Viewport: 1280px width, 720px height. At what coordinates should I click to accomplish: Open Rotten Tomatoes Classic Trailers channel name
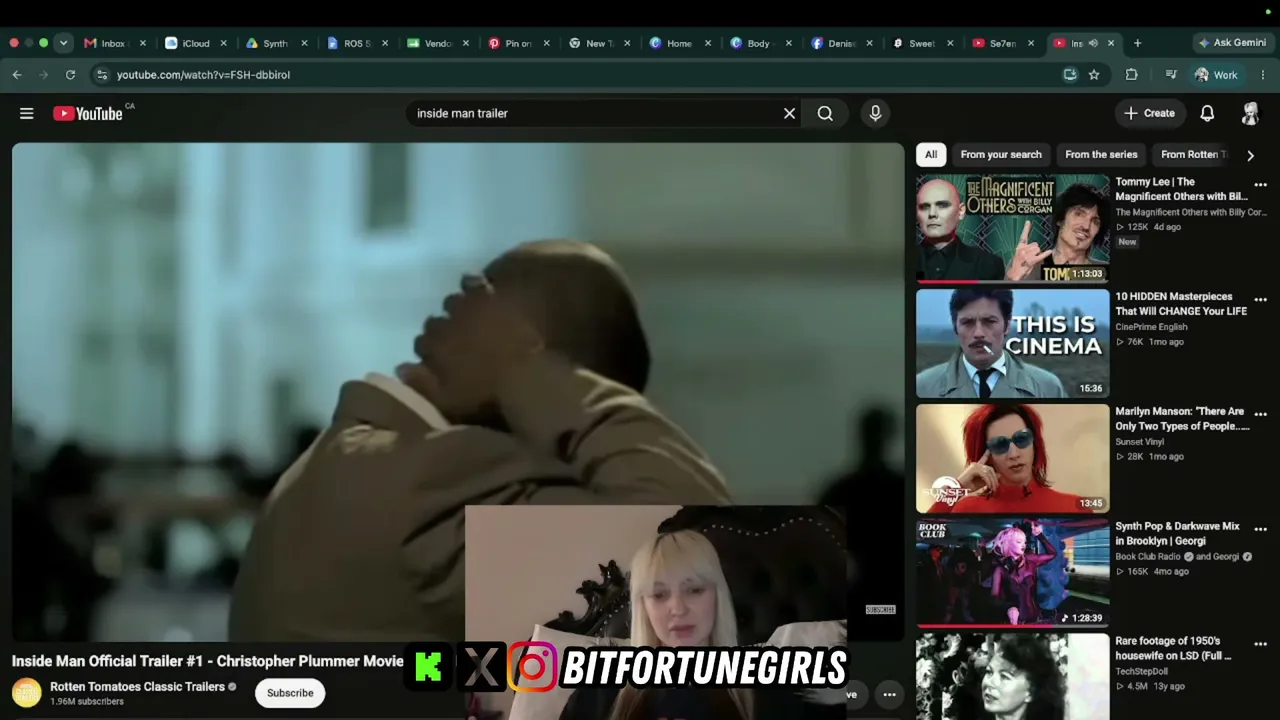137,687
